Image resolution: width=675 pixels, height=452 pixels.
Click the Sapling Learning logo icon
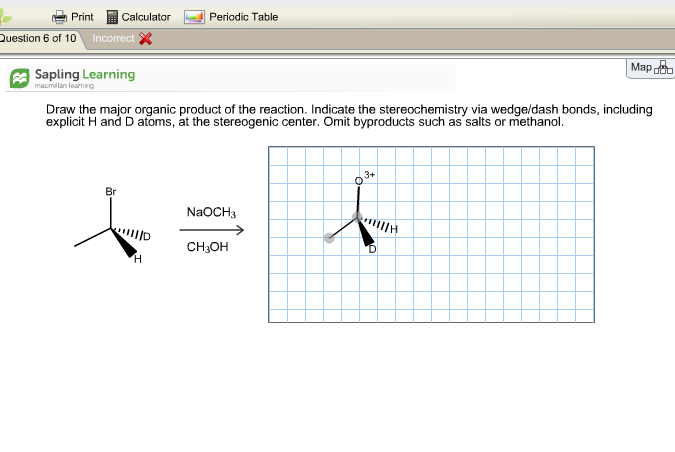tap(20, 77)
